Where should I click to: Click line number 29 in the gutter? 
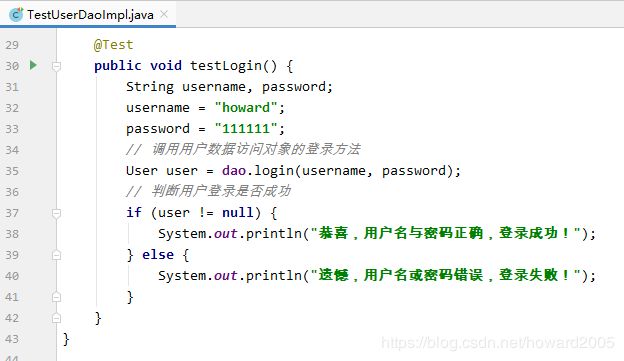point(12,45)
